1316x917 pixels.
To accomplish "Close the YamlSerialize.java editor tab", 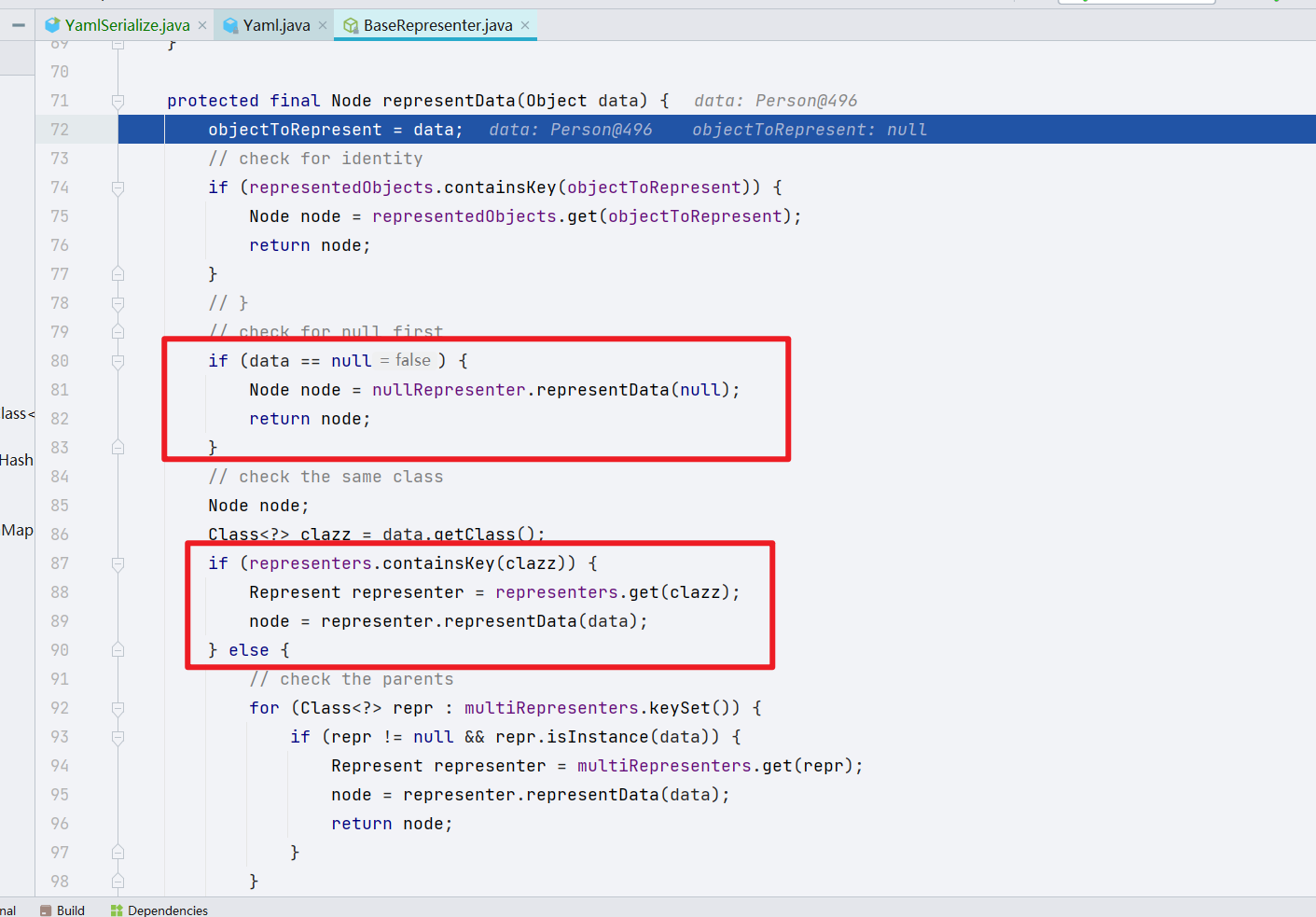I will (x=201, y=26).
